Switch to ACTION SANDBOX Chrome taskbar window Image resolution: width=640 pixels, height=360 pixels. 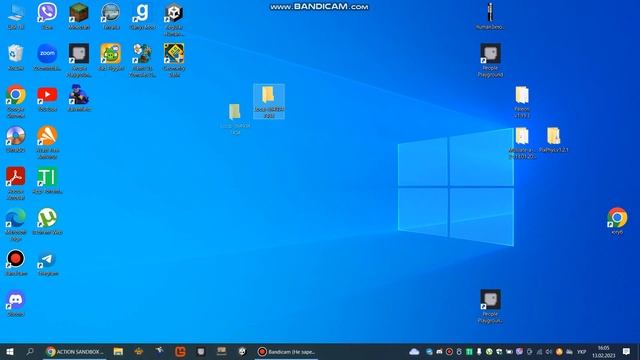coord(75,351)
